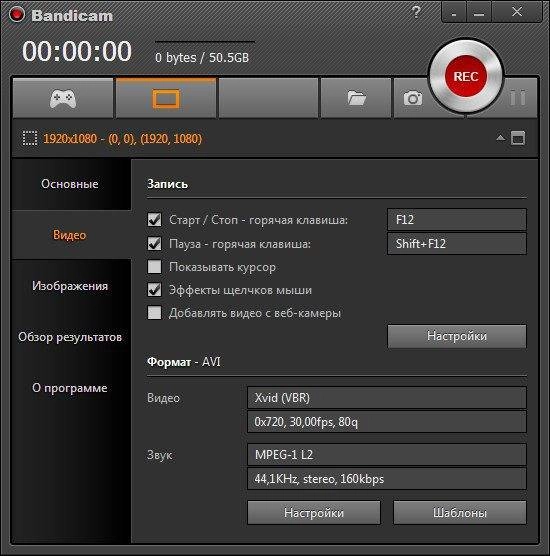Click the disk usage progress bar
The width and height of the screenshot is (550, 556).
[x=205, y=42]
